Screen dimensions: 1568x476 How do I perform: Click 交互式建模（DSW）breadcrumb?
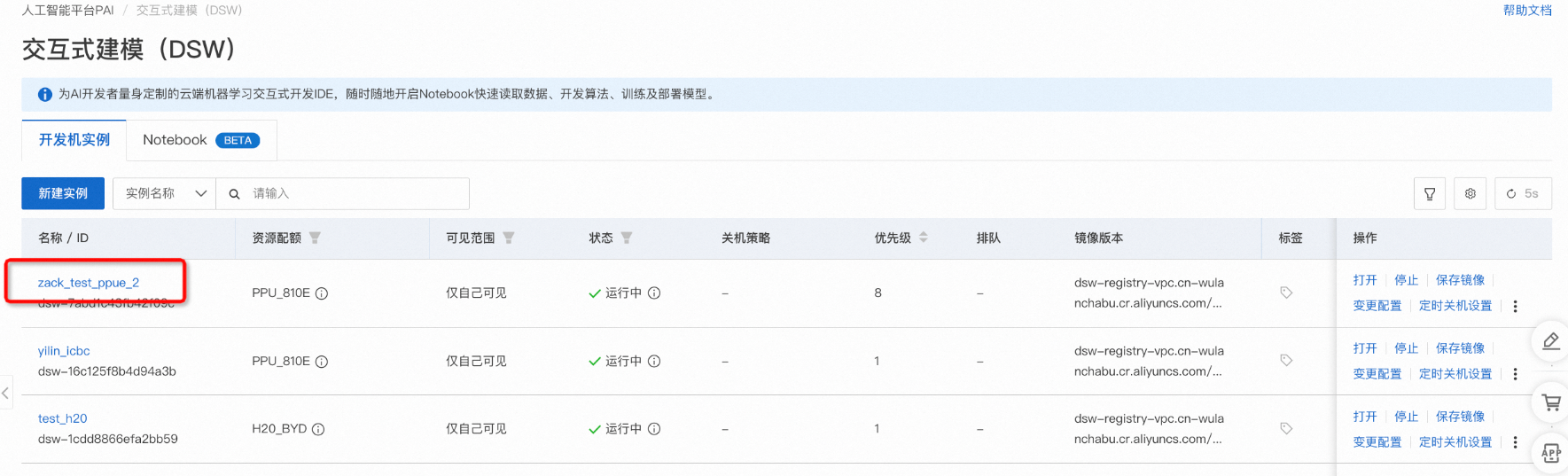(189, 11)
